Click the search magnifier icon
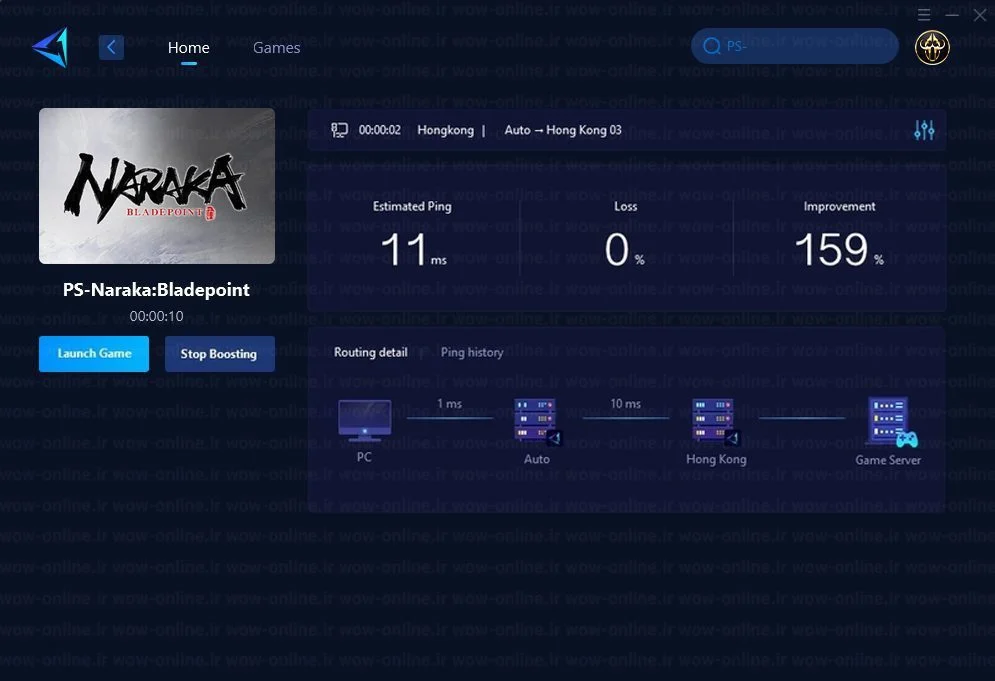This screenshot has height=681, width=995. tap(712, 46)
